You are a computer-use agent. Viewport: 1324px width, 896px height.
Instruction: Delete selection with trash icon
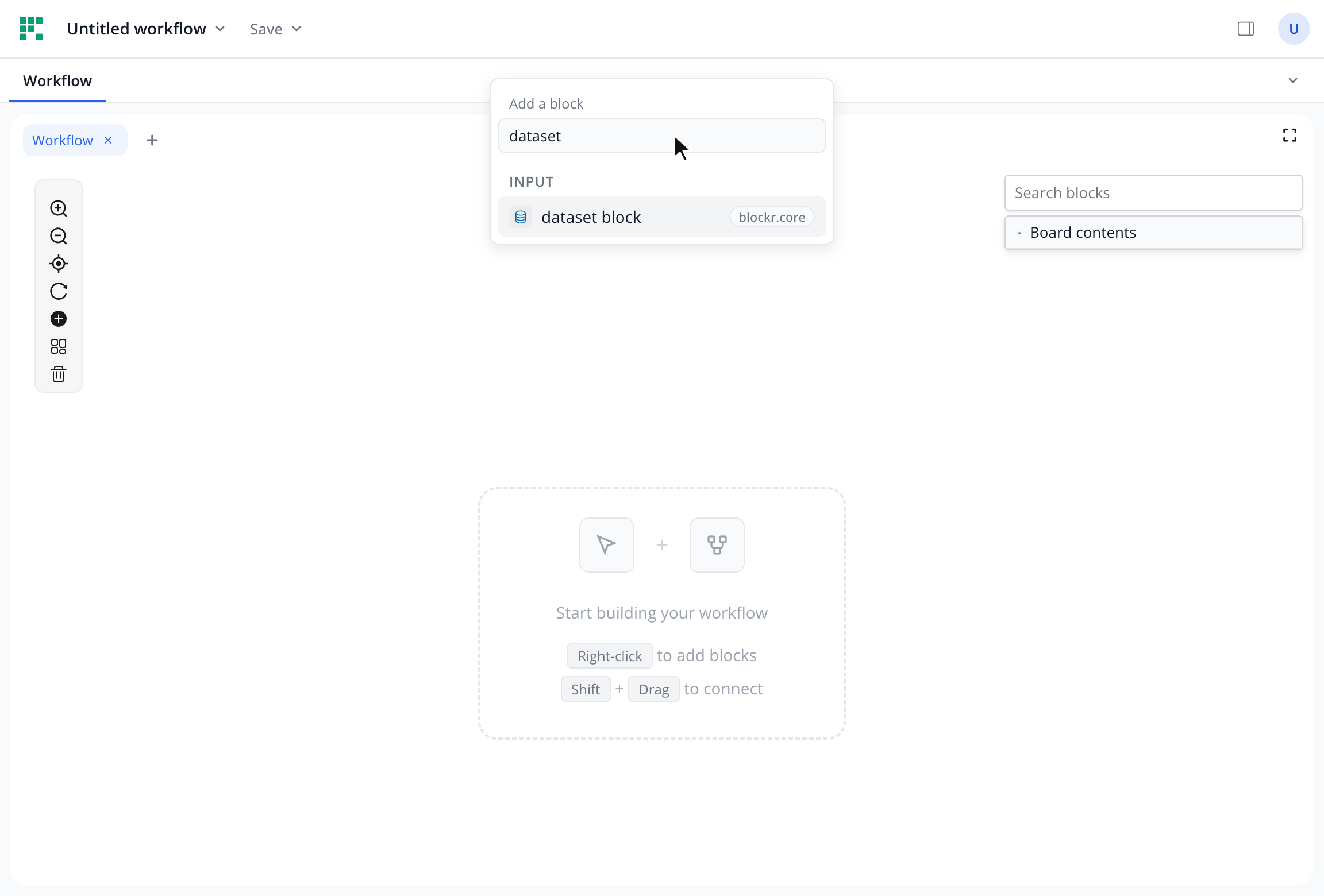pos(59,374)
